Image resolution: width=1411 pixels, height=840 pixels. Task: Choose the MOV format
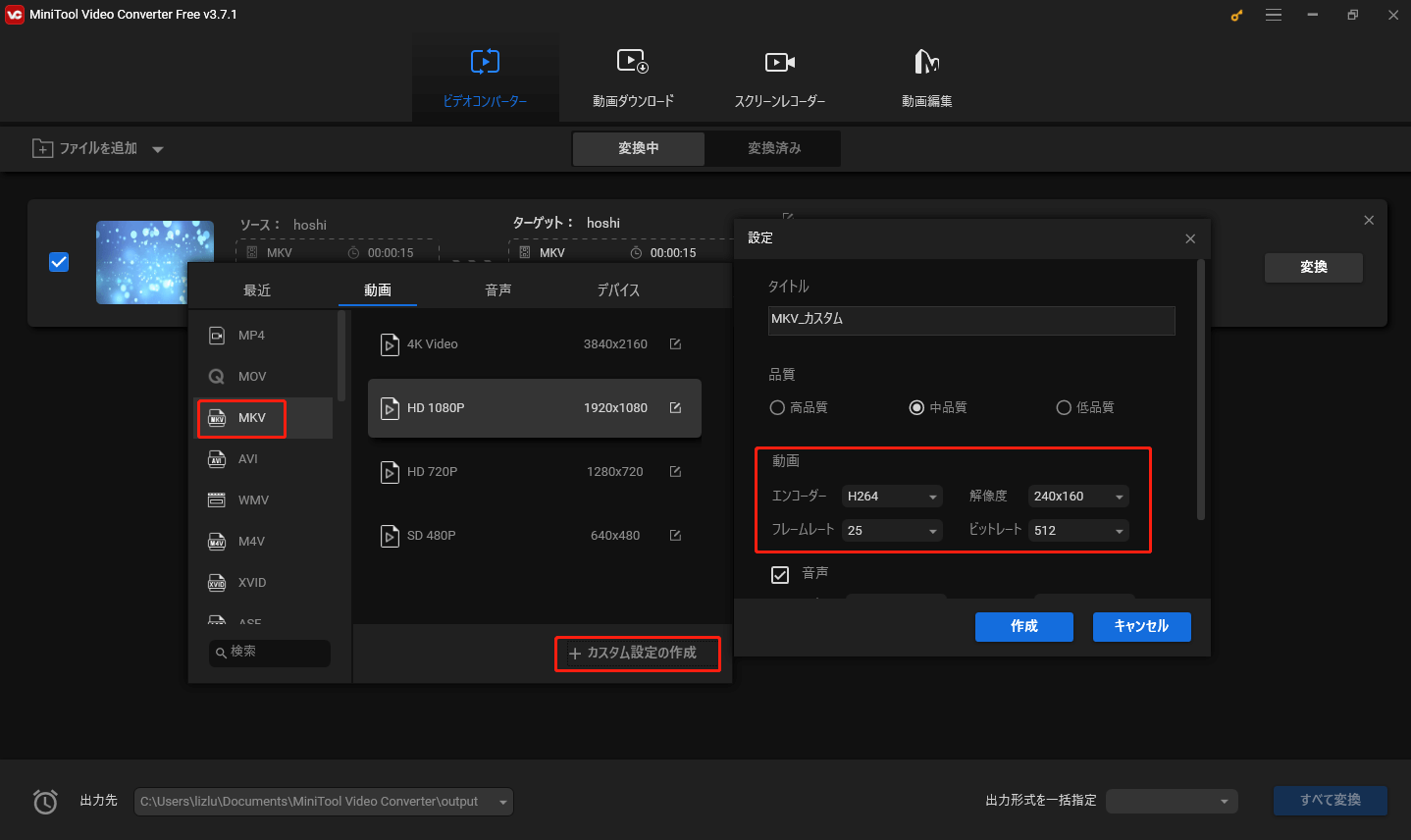click(265, 377)
